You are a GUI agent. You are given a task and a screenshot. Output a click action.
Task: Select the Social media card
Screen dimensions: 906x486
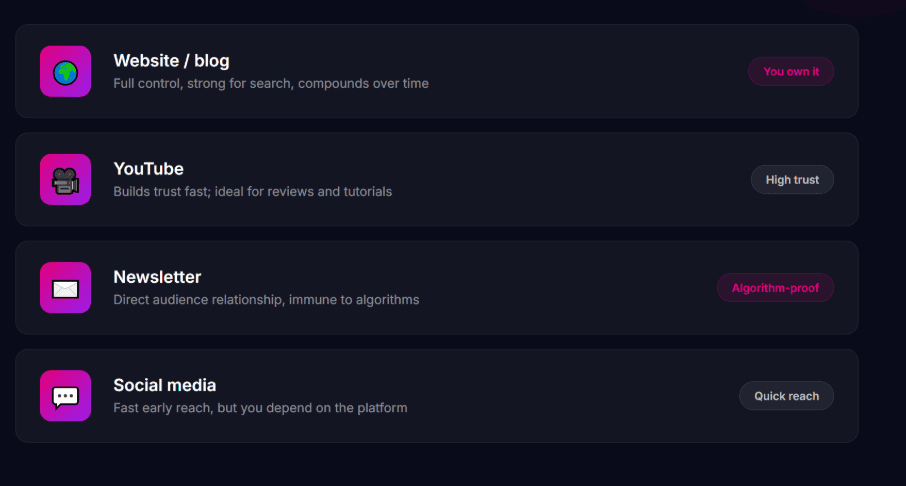tap(437, 396)
